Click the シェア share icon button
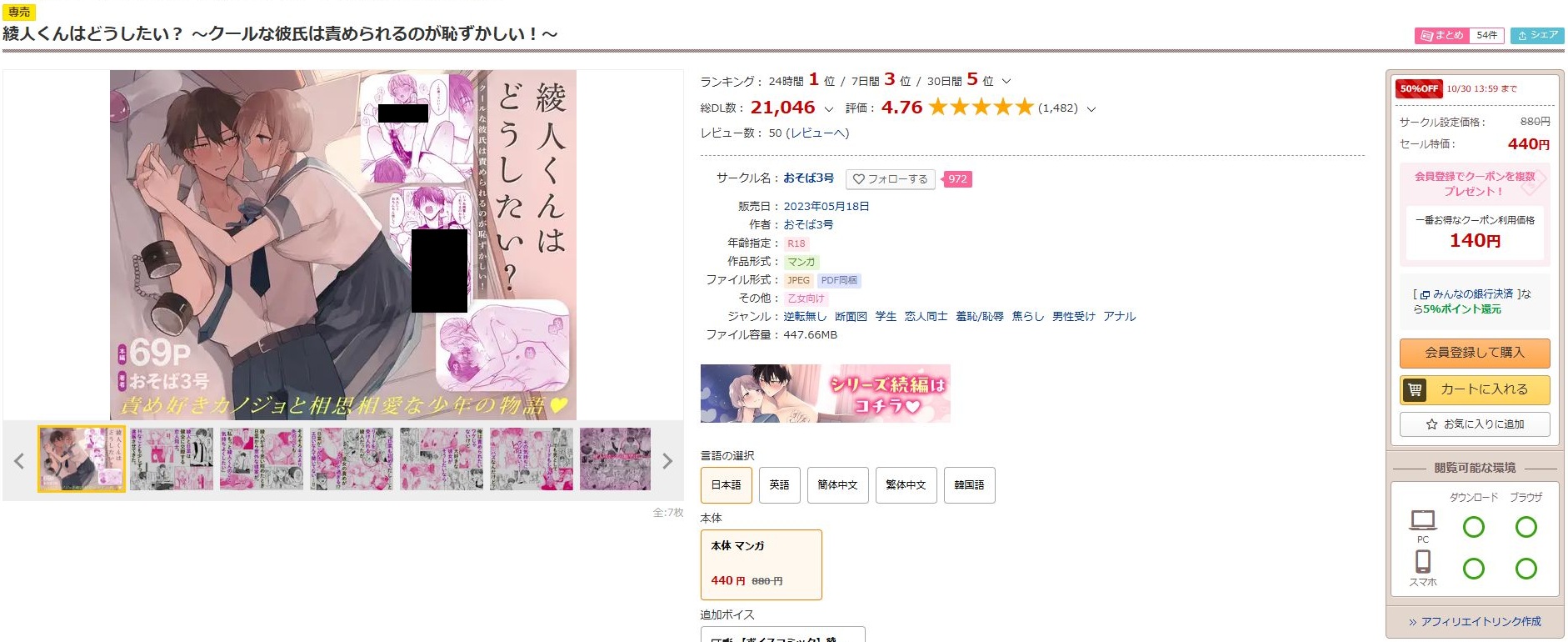1568x642 pixels. click(x=1536, y=35)
